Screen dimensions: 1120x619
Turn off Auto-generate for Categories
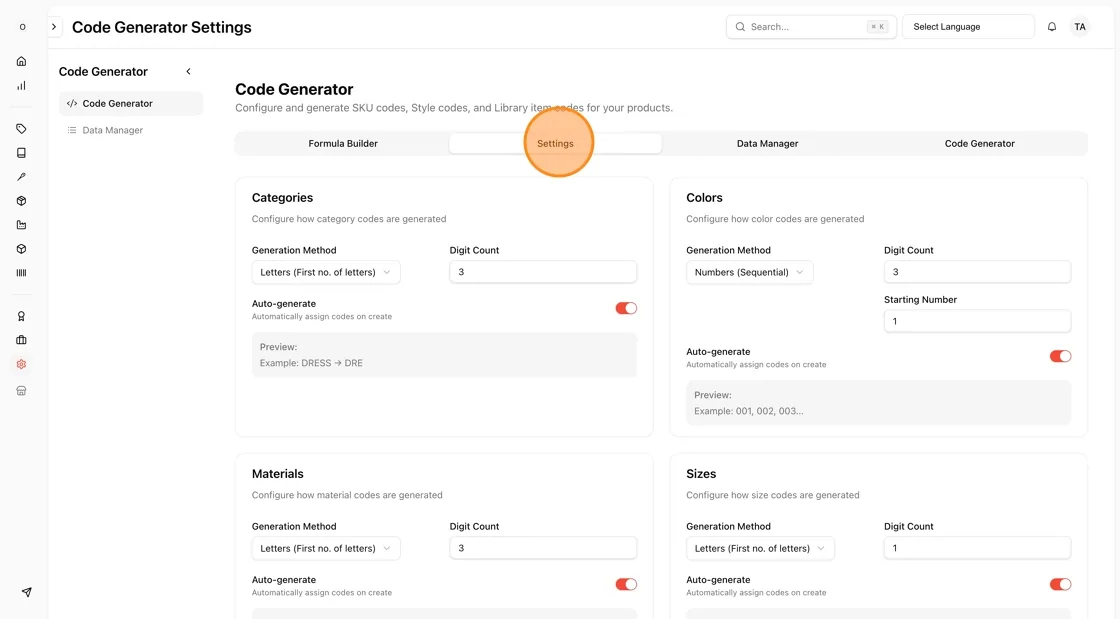(626, 308)
